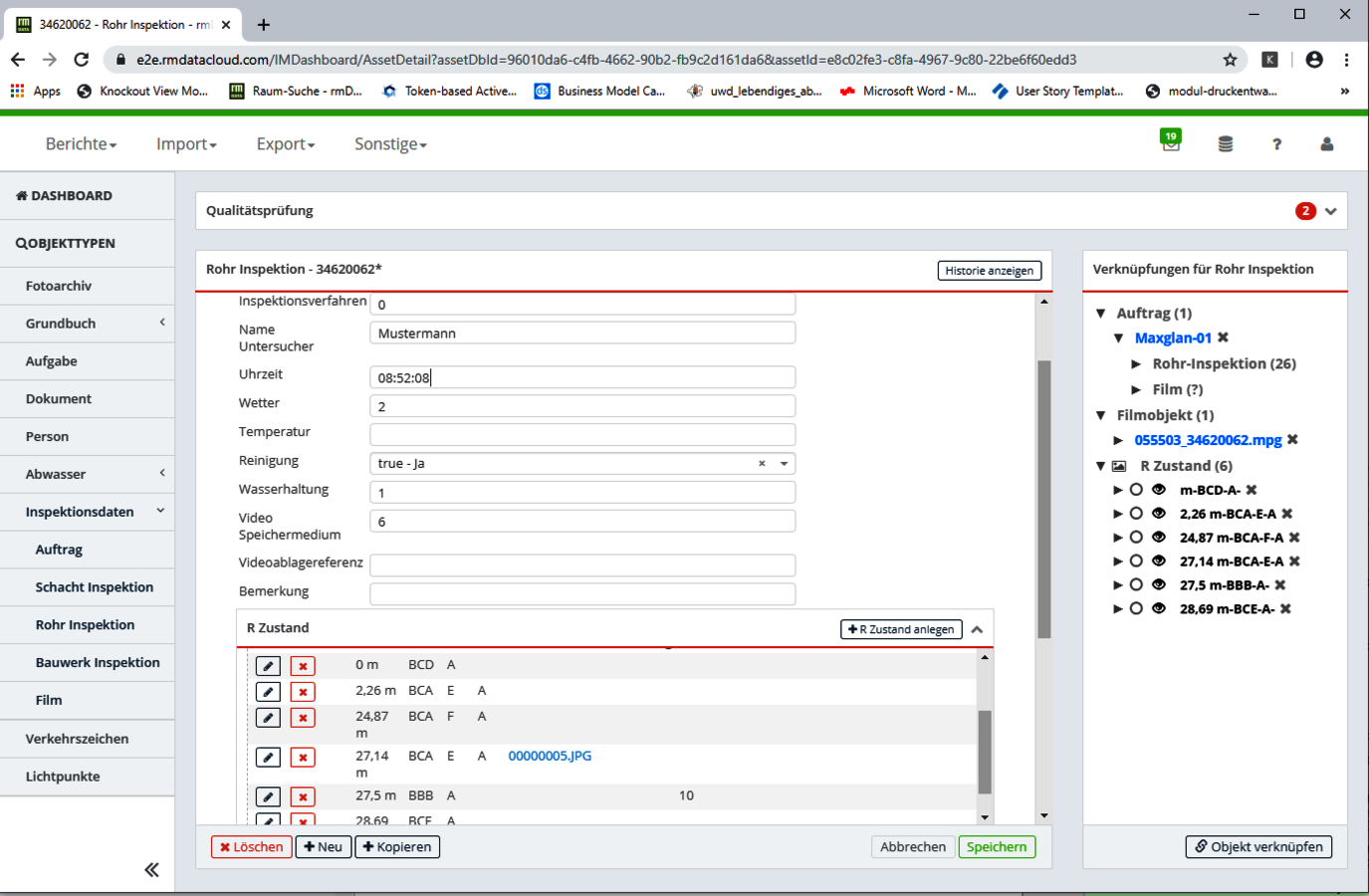Screen dimensions: 1369x896
Task: Open the Reinigung dropdown arrow
Action: [x=785, y=464]
